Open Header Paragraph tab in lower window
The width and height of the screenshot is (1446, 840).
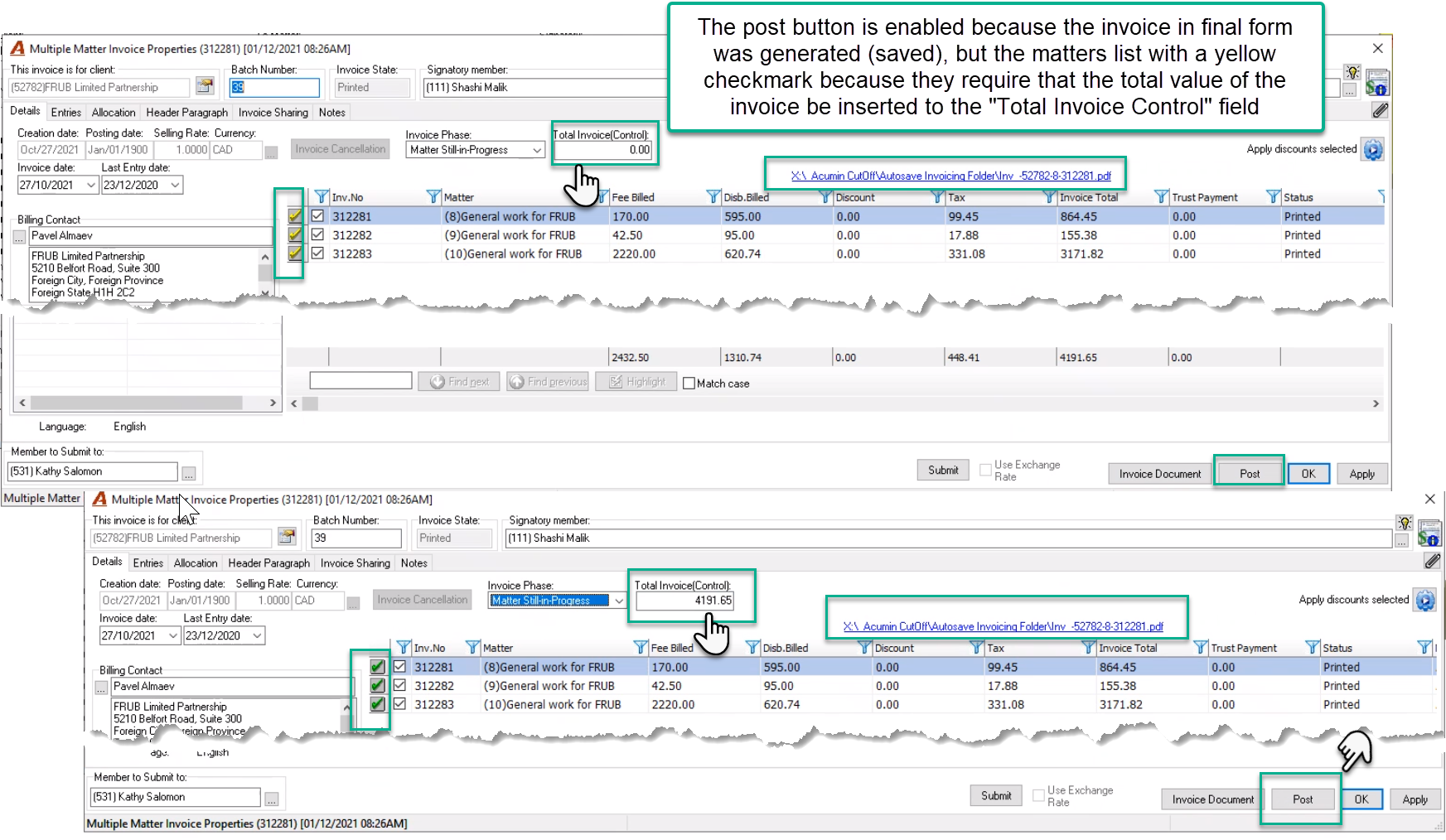[x=269, y=563]
